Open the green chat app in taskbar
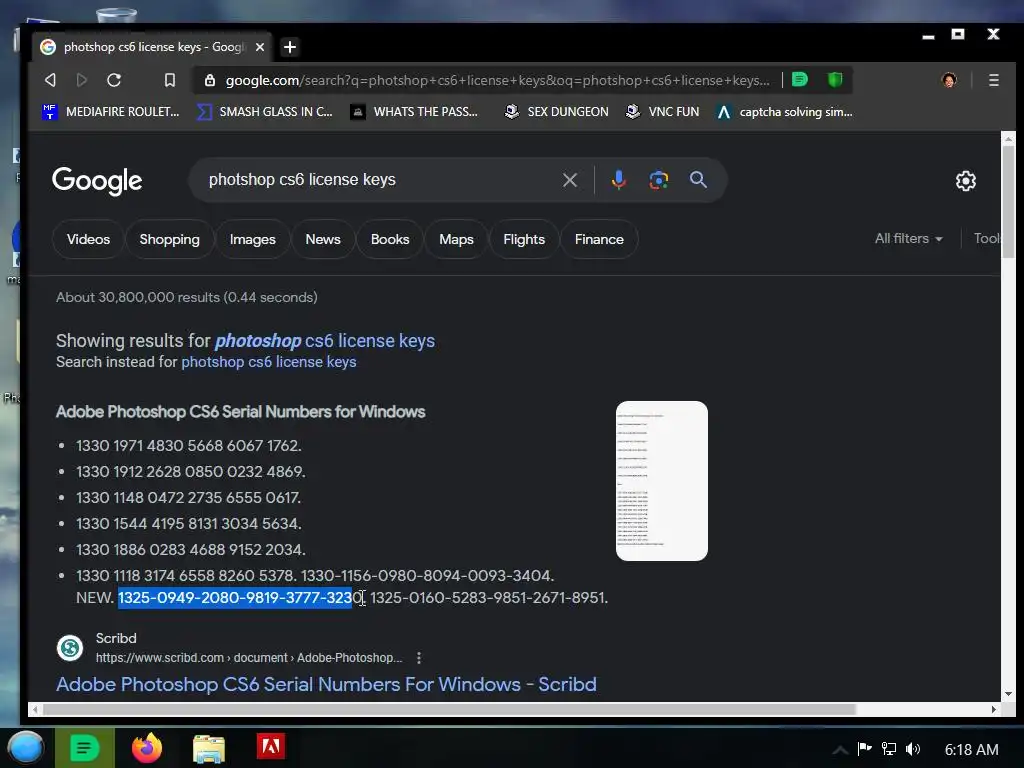1024x768 pixels. (85, 748)
